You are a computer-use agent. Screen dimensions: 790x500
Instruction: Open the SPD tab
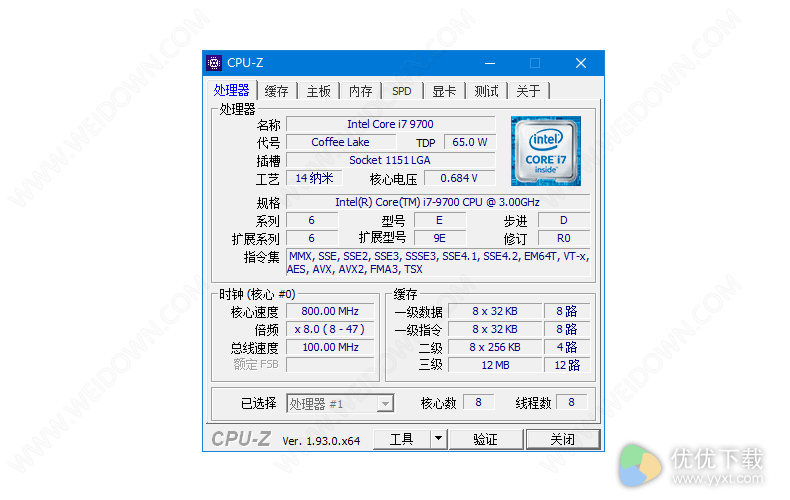pos(402,91)
